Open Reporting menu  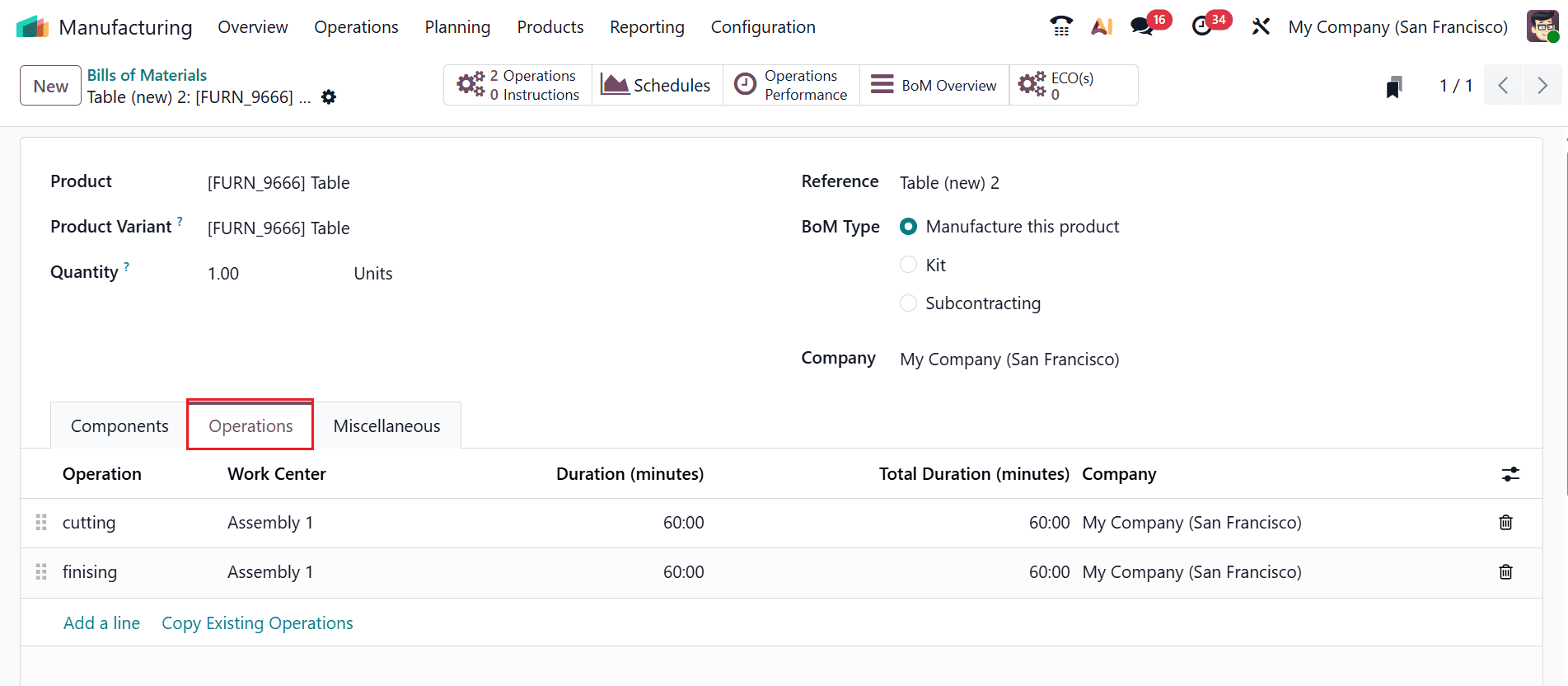click(x=647, y=27)
